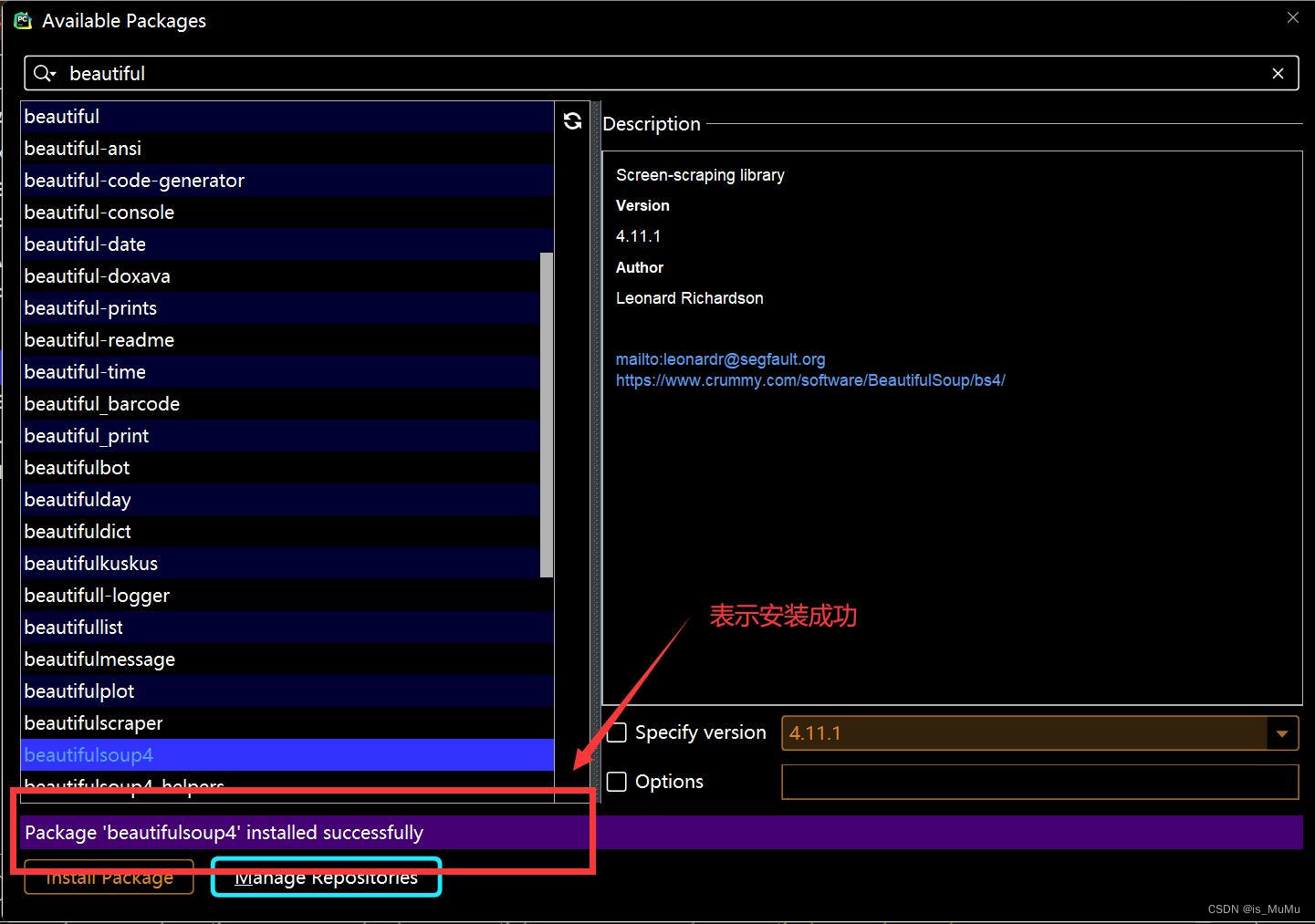1315x924 pixels.
Task: Select beautifulplot package
Action: tap(287, 691)
